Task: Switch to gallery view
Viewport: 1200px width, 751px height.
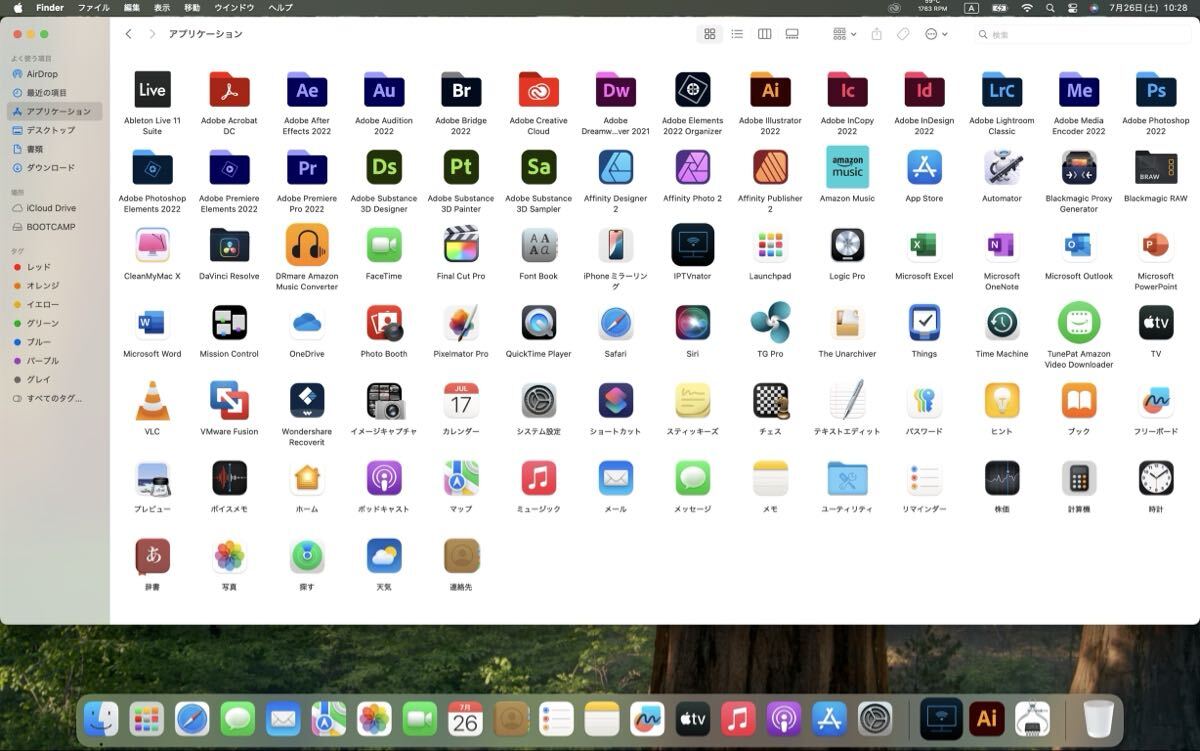Action: (792, 34)
